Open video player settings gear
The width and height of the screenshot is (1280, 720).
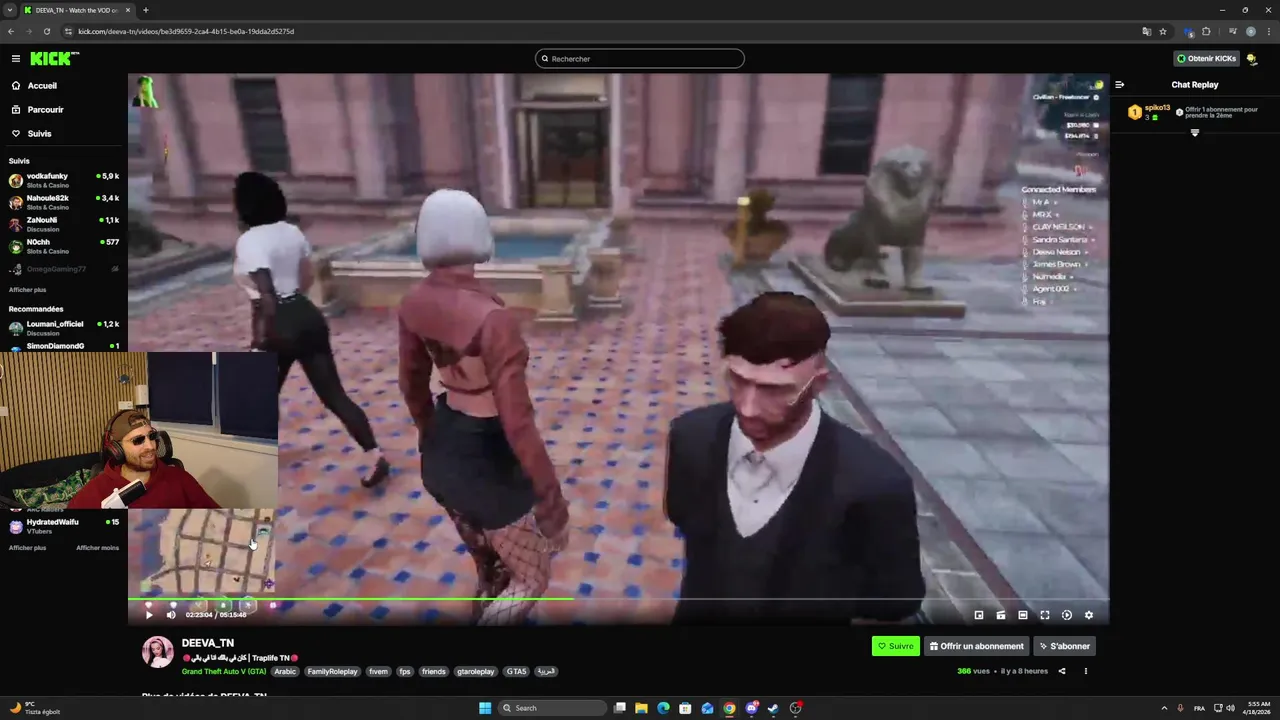pyautogui.click(x=1089, y=615)
